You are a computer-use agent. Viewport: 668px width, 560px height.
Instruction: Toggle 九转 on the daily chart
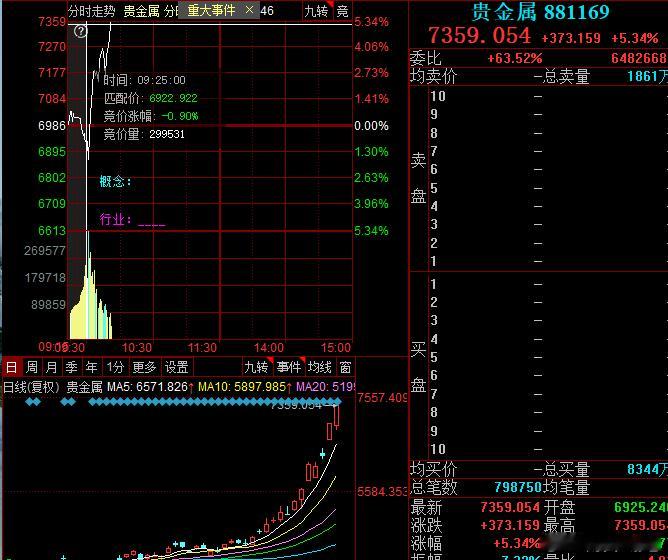[256, 367]
